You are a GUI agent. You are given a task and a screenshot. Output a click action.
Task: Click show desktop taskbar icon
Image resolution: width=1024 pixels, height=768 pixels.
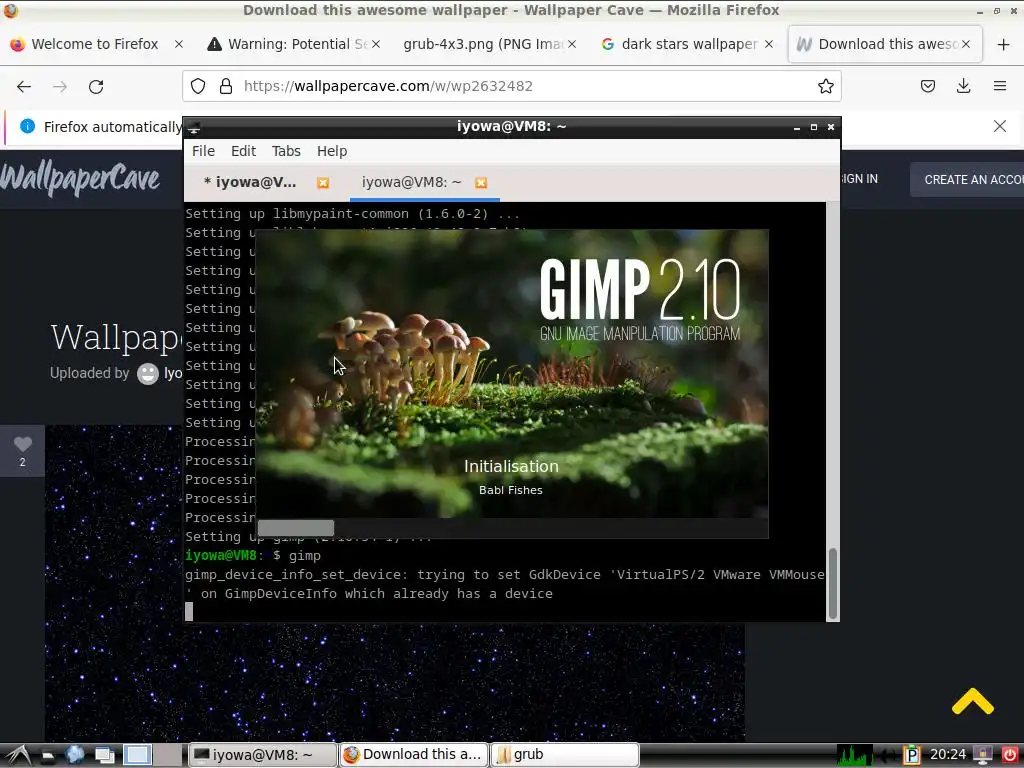[x=104, y=755]
